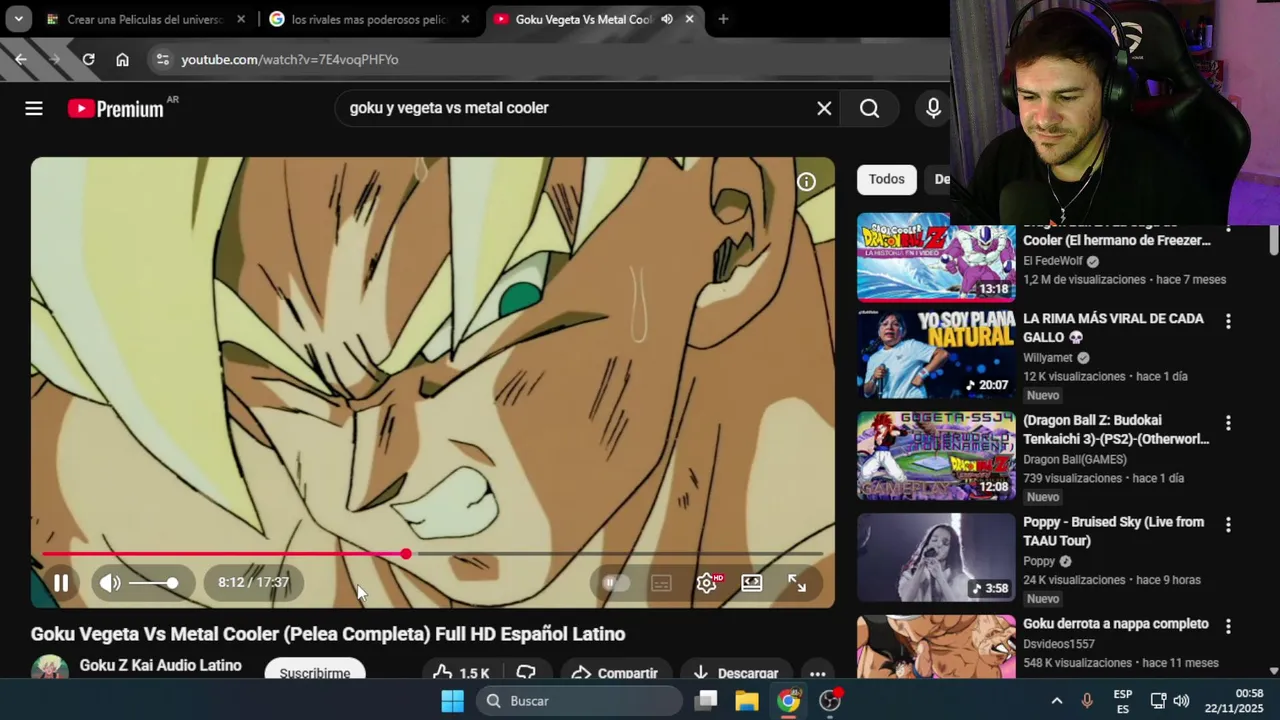Dislike the video
1280x720 pixels.
pos(526,671)
